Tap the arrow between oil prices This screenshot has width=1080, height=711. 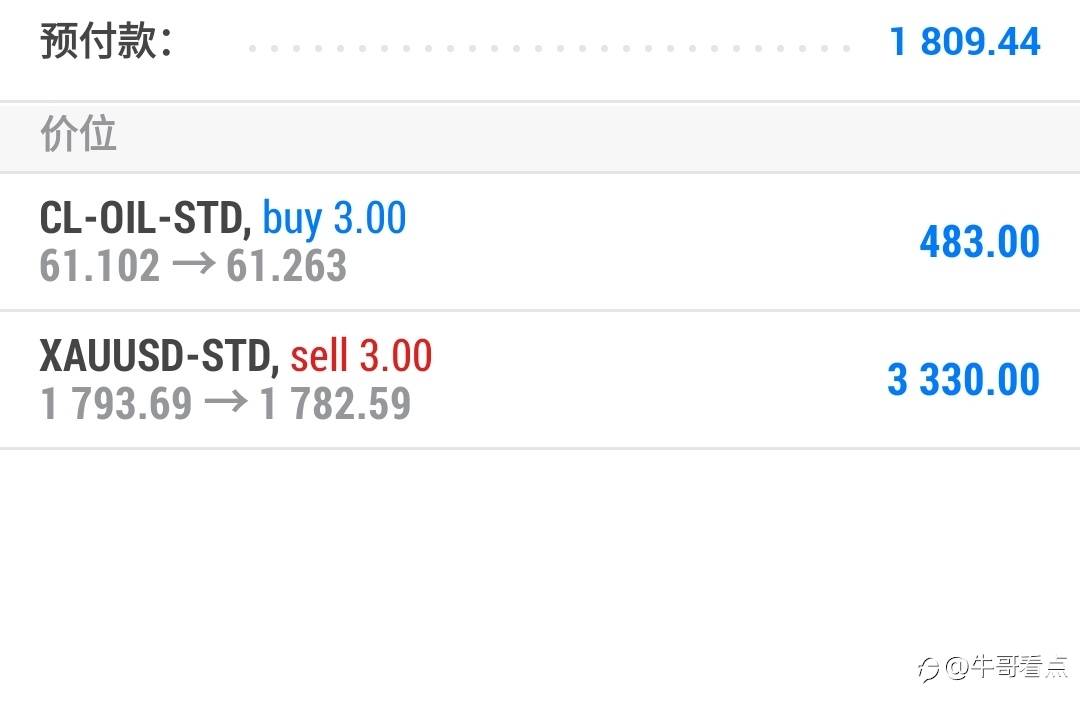(193, 266)
